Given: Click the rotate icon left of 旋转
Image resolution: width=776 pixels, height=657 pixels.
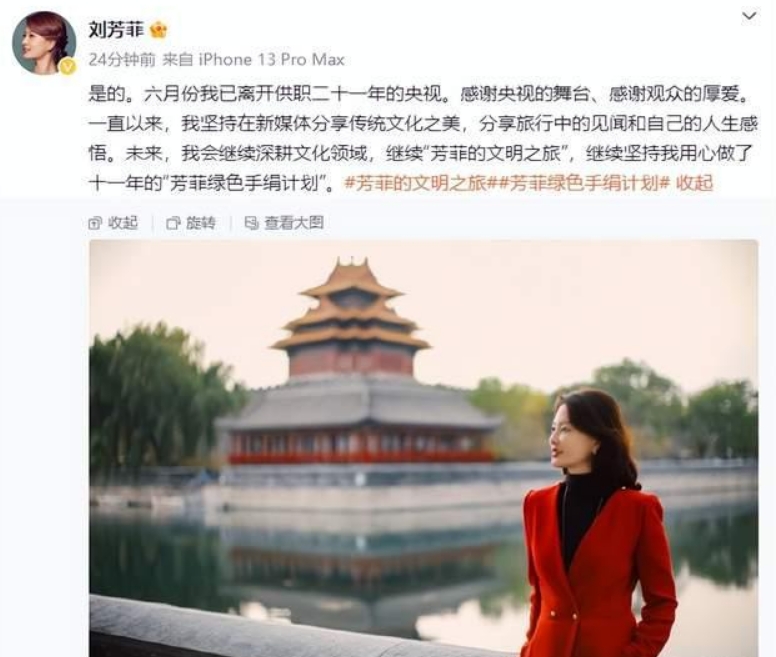Looking at the screenshot, I should 173,223.
